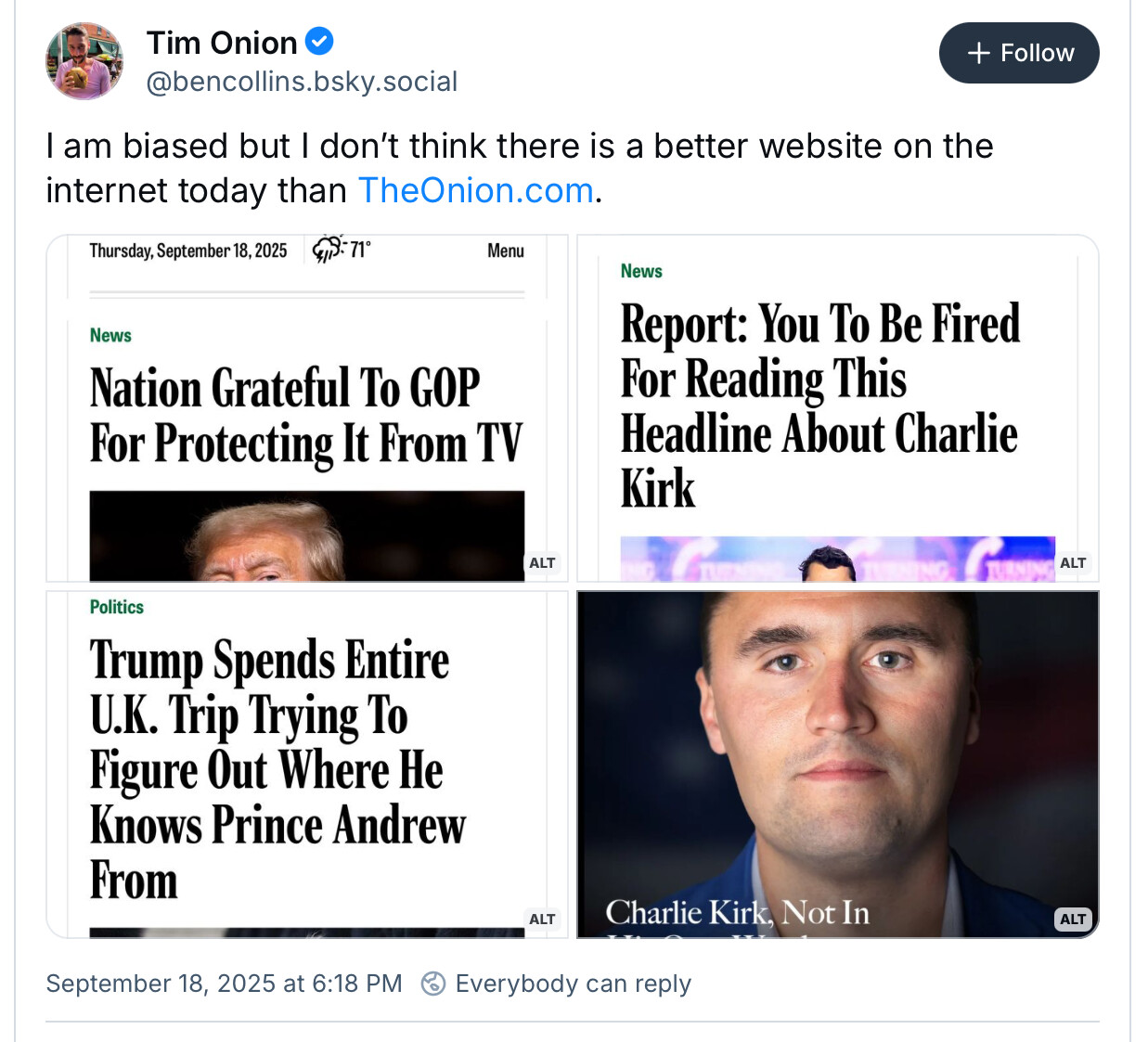The height and width of the screenshot is (1042, 1148).
Task: Click the post timestamp September 18, 2025
Action: click(x=224, y=984)
